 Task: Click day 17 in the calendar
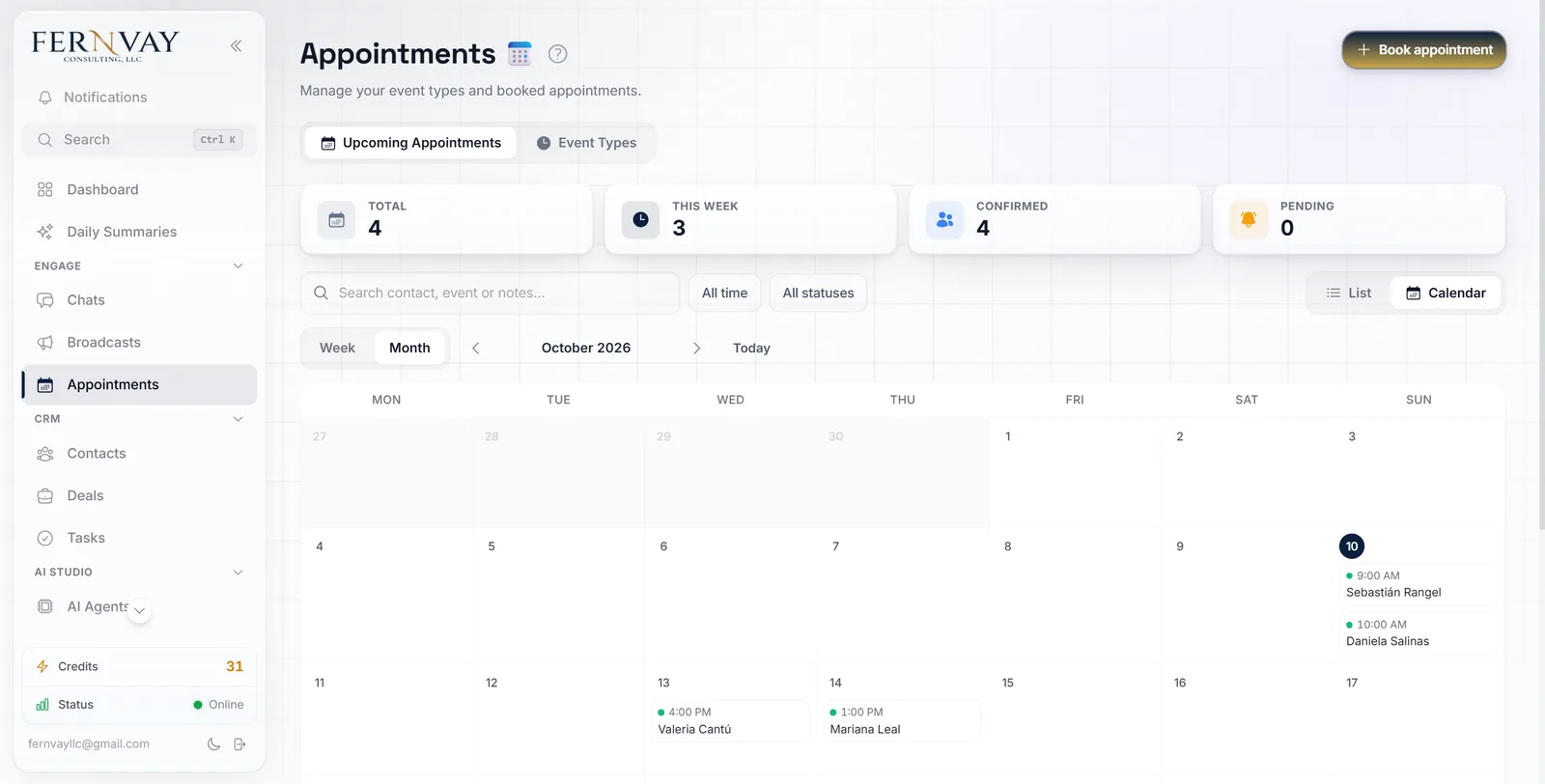click(x=1352, y=683)
